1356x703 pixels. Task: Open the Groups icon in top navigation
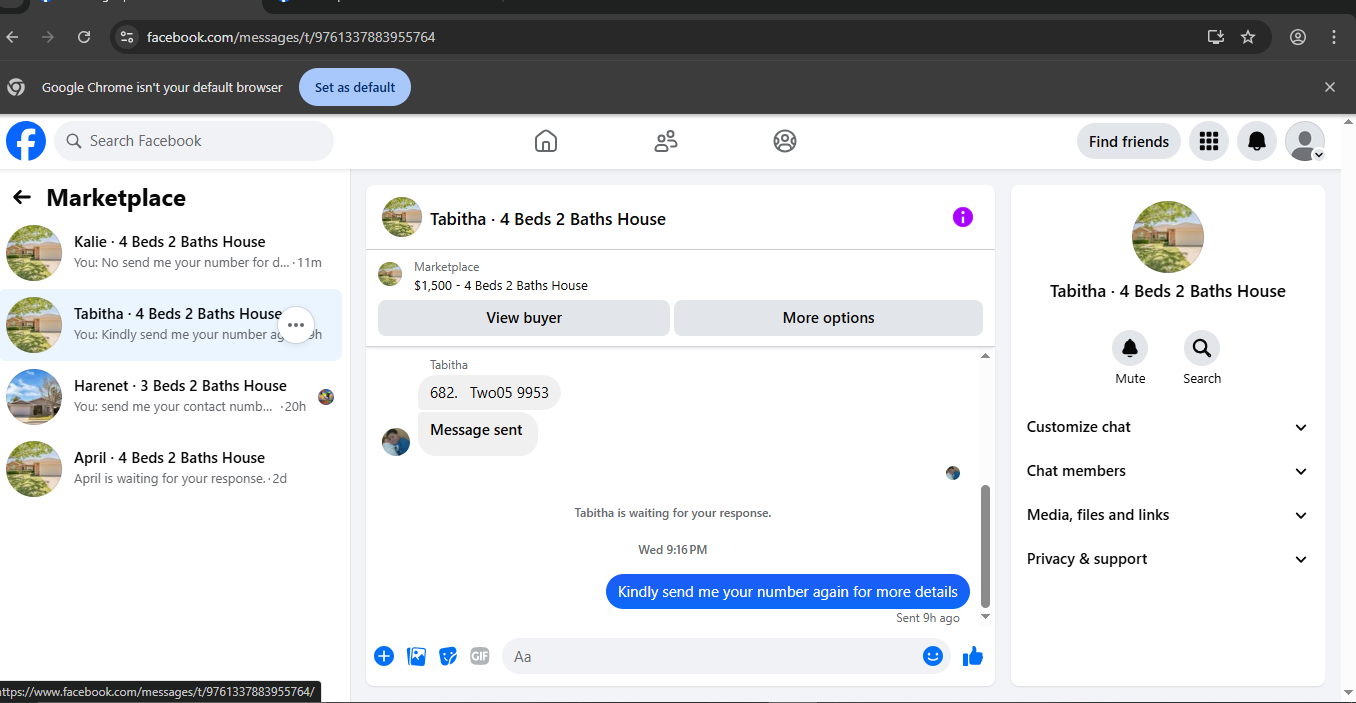point(785,141)
